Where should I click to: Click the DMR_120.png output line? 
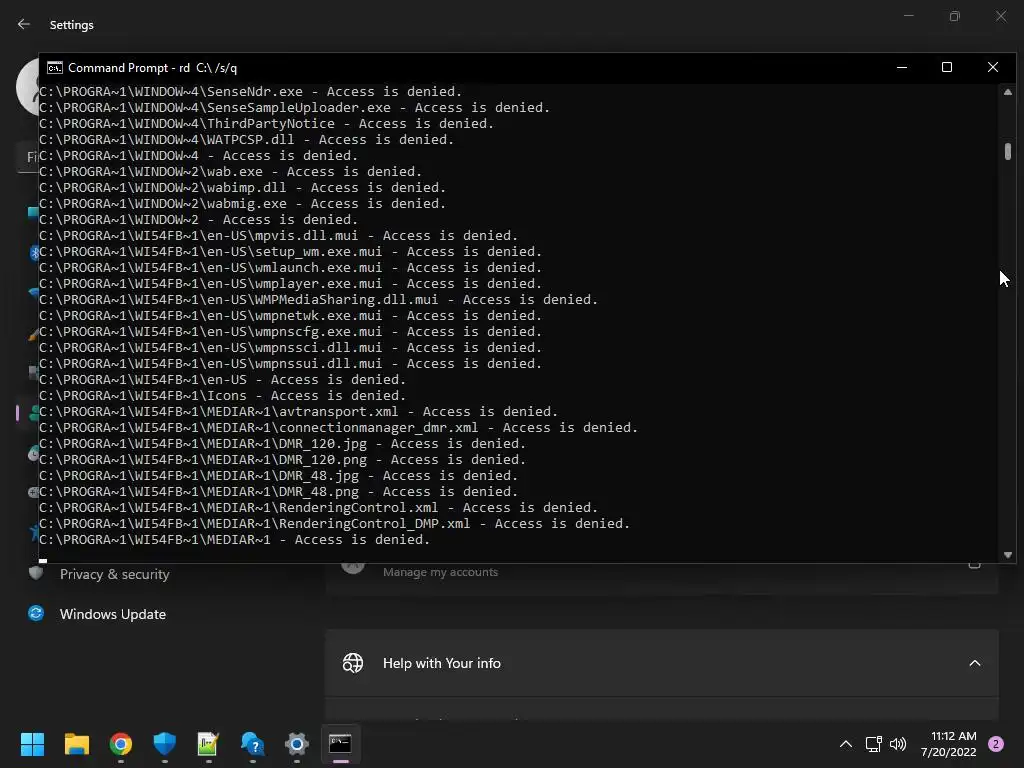[283, 459]
